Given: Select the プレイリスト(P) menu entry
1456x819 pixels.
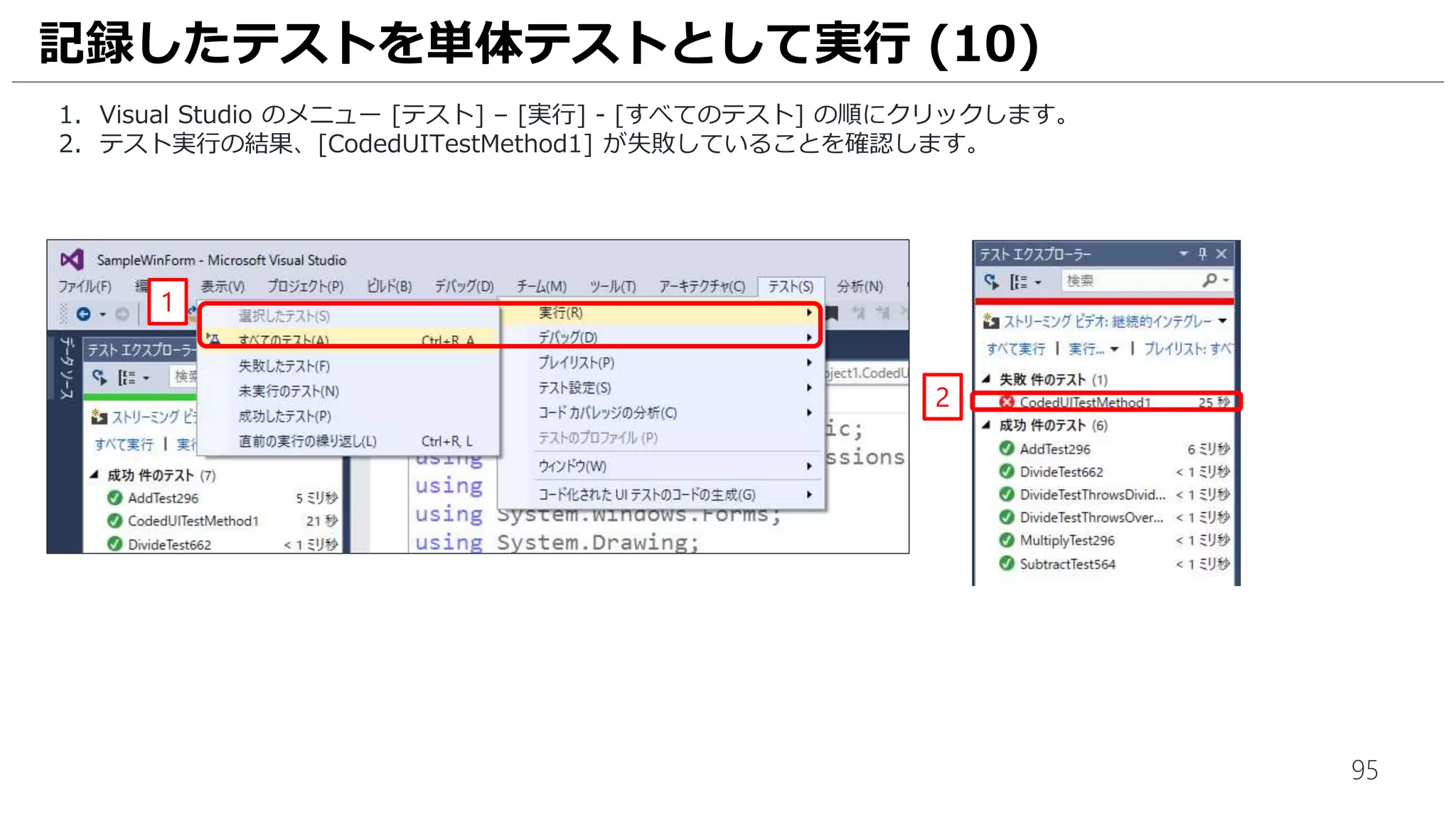Looking at the screenshot, I should tap(661, 363).
